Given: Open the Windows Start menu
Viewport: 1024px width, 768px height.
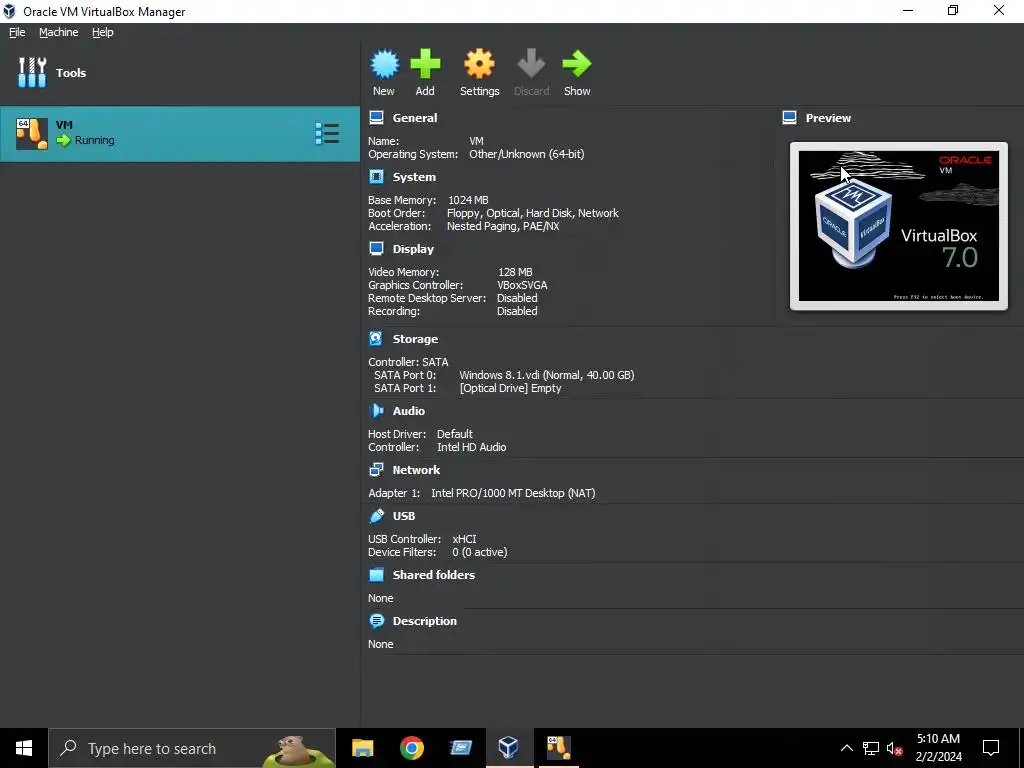Looking at the screenshot, I should (x=24, y=748).
